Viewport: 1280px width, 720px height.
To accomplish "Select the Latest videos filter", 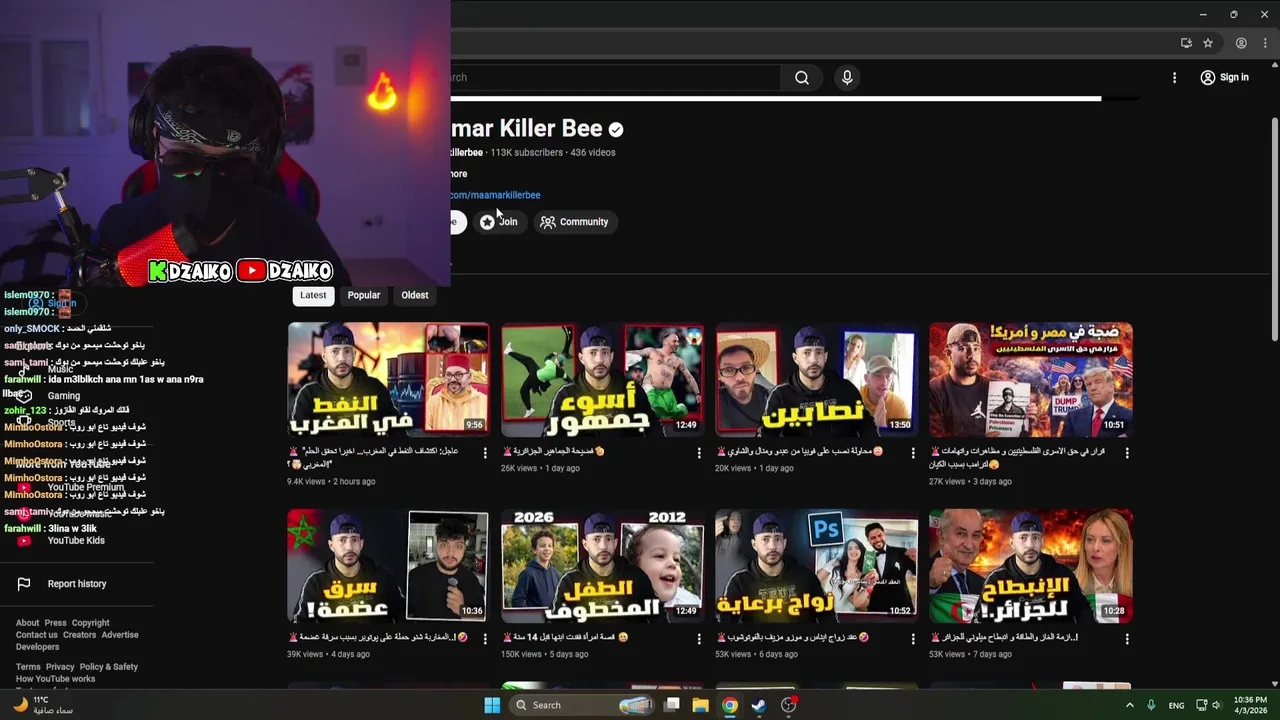I will pos(313,295).
